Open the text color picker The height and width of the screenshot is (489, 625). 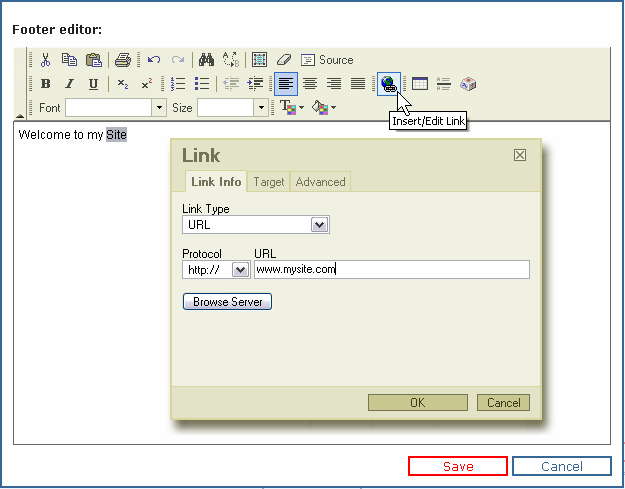point(292,108)
